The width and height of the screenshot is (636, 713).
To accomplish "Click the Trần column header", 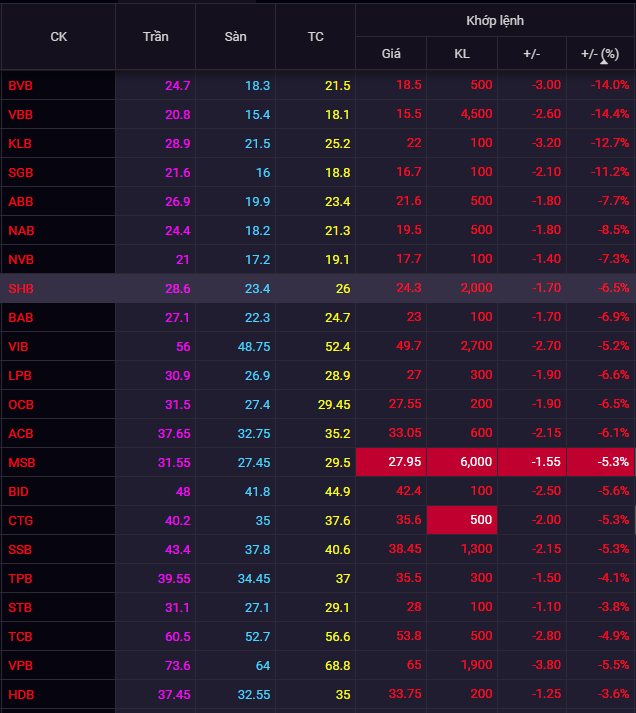I will coord(155,37).
